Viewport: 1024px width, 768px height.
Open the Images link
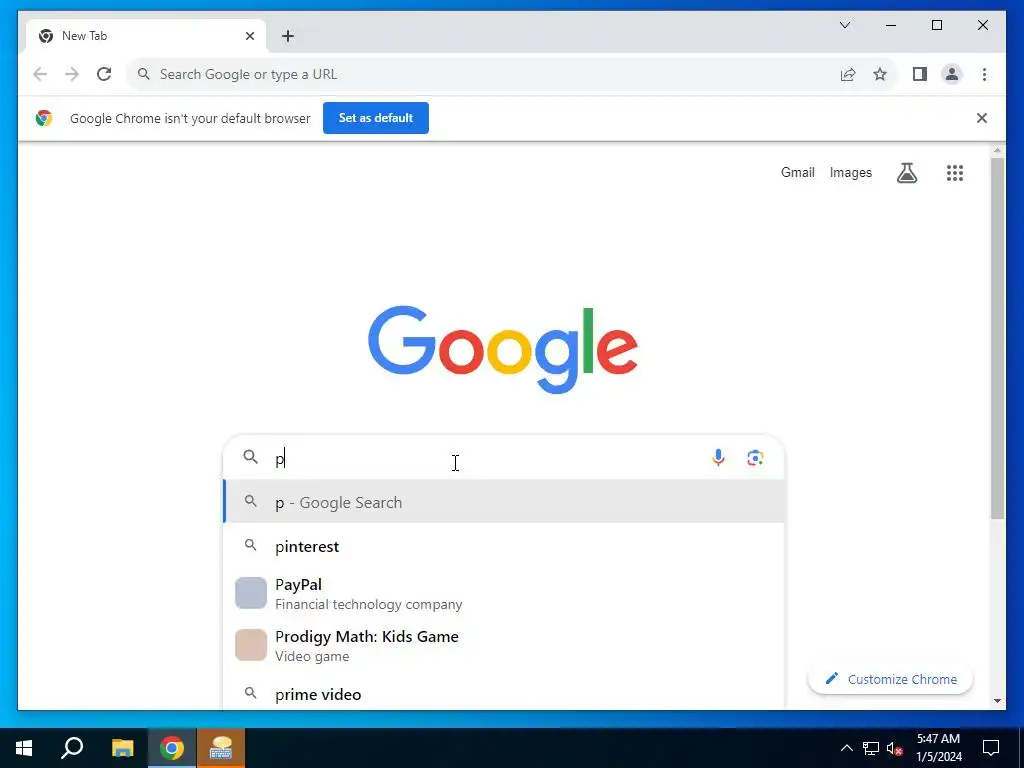tap(851, 172)
